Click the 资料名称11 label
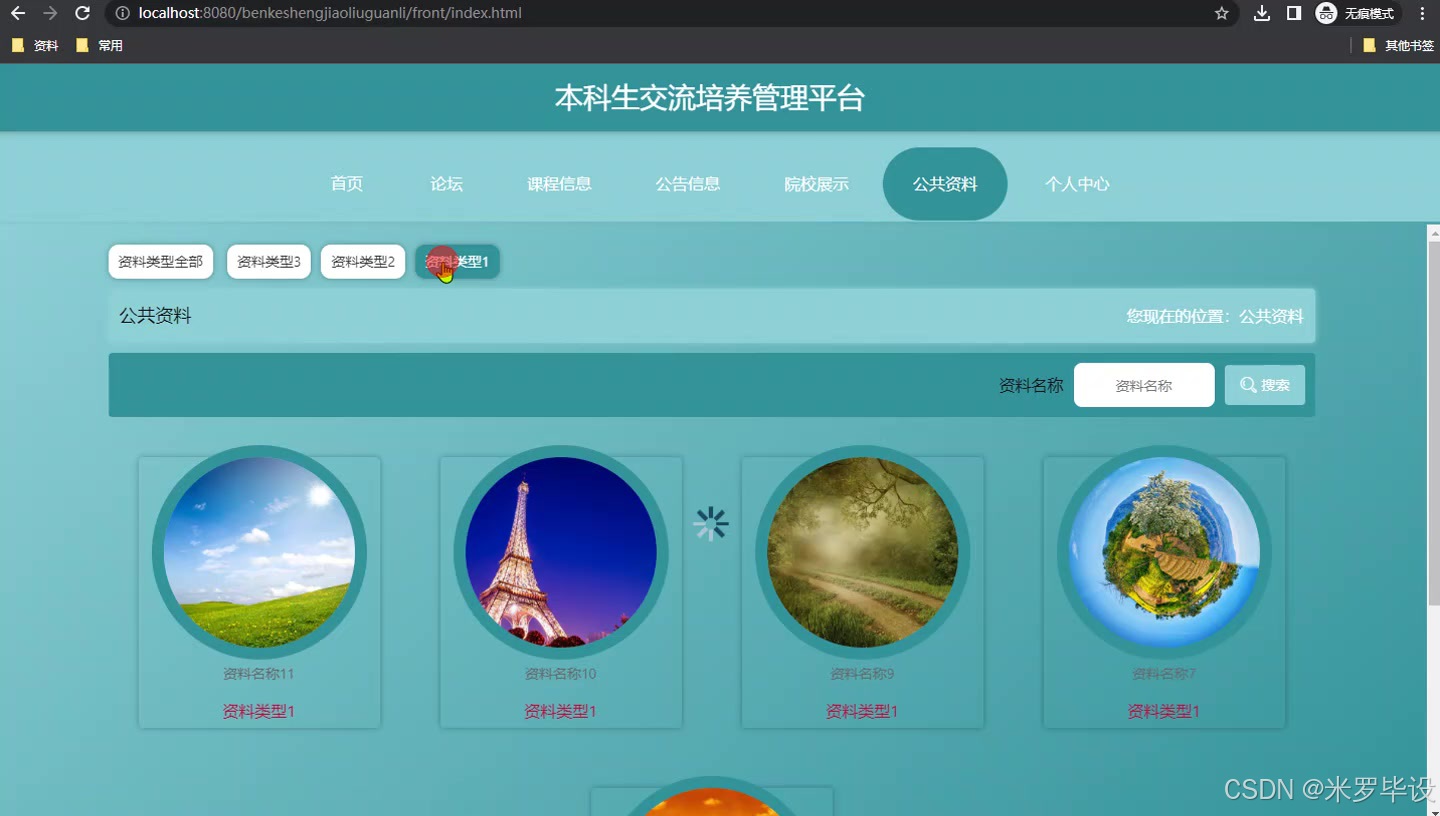 click(x=259, y=674)
